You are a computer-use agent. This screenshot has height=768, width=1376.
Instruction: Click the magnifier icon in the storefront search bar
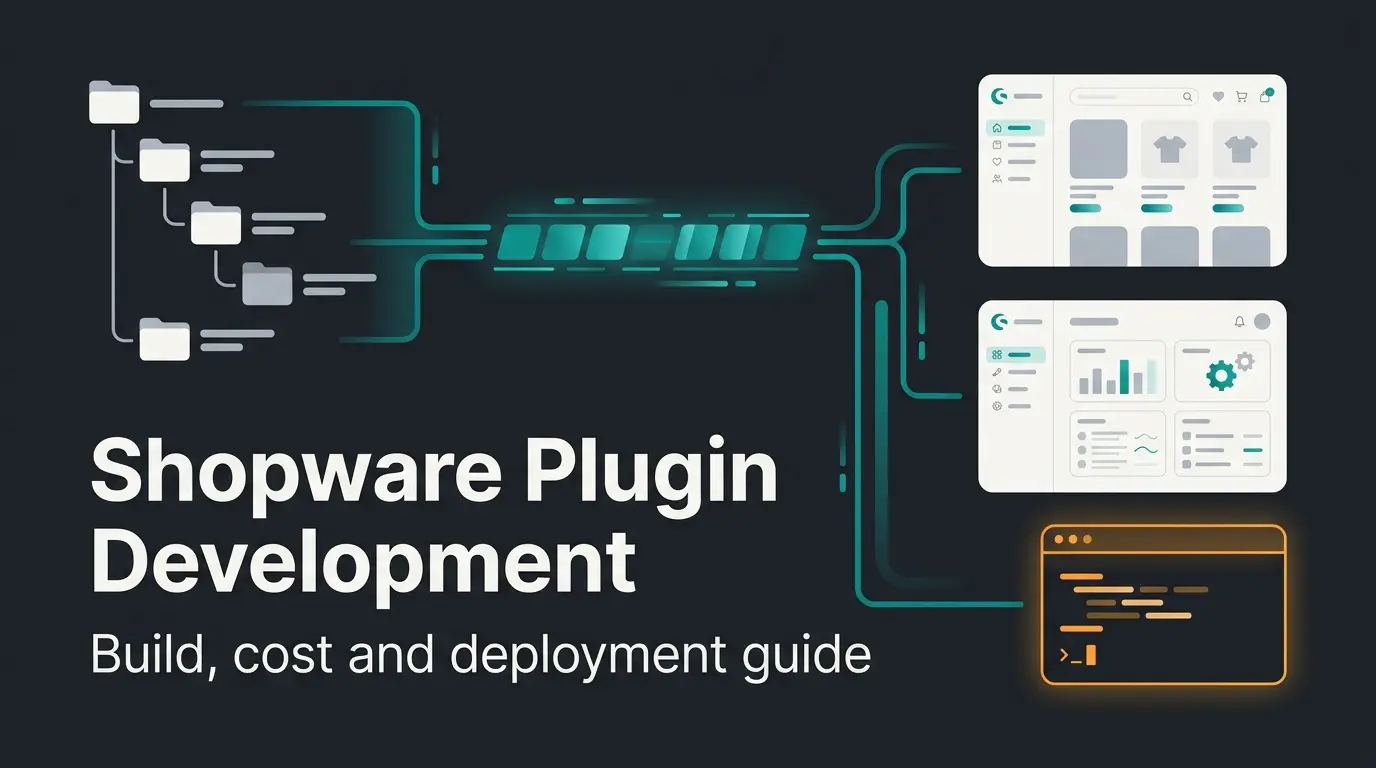(x=1187, y=97)
